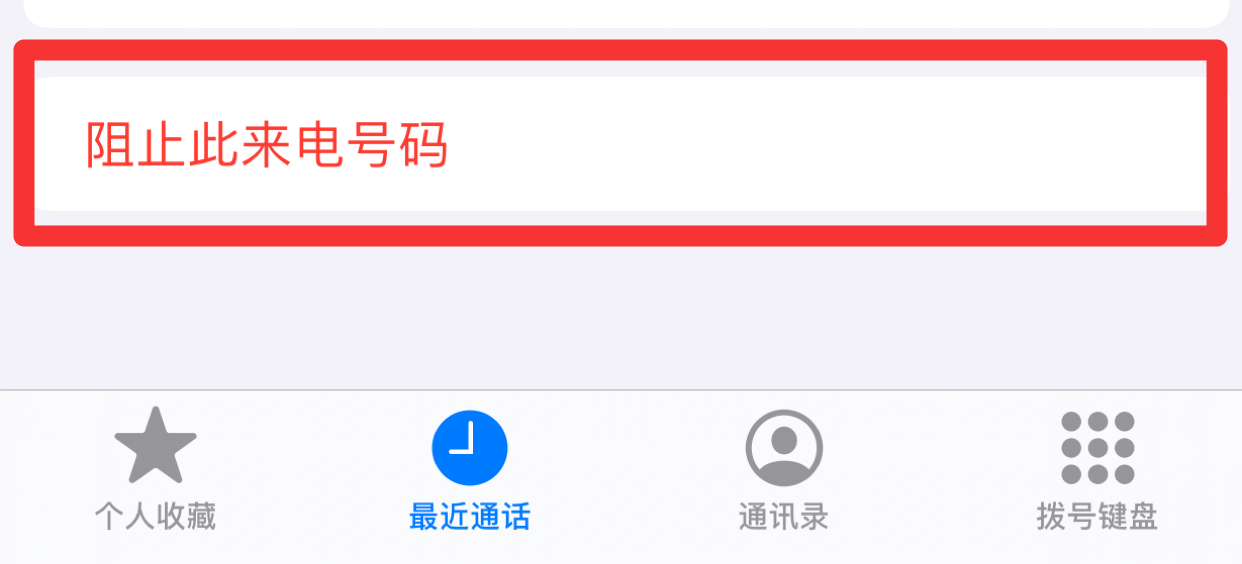Select the 最近通话 tab label
This screenshot has height=564, width=1242.
coord(470,517)
